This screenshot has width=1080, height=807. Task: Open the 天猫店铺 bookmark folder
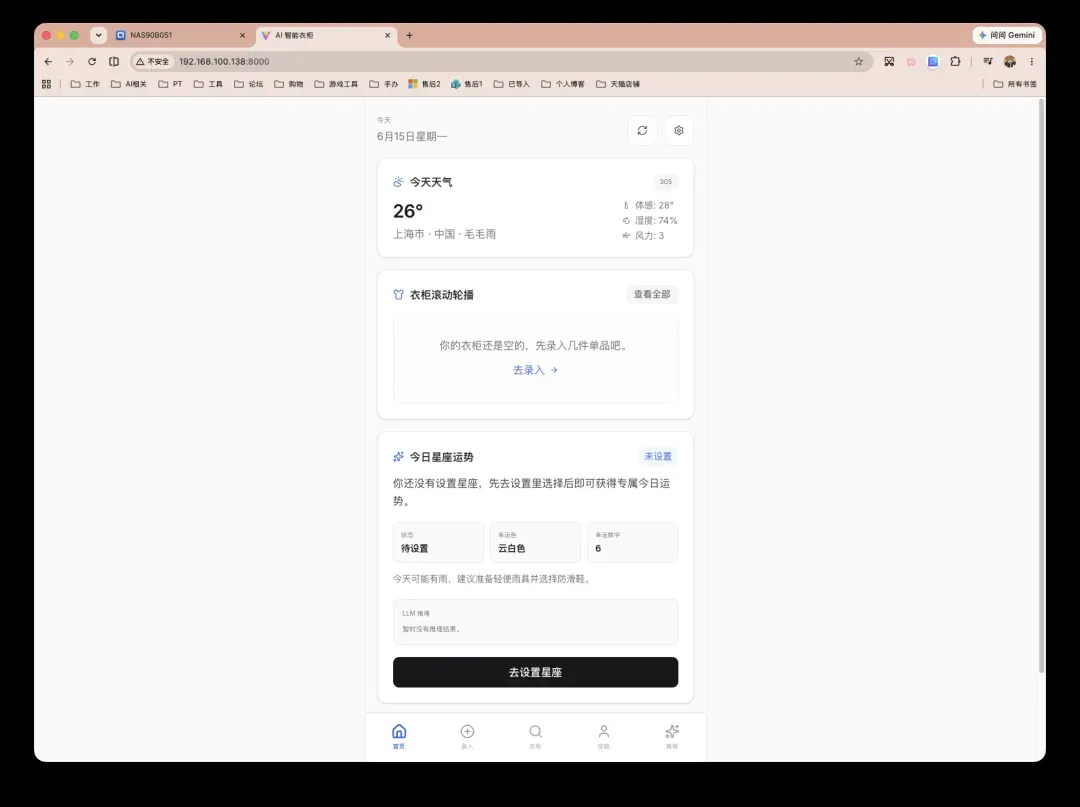click(618, 84)
